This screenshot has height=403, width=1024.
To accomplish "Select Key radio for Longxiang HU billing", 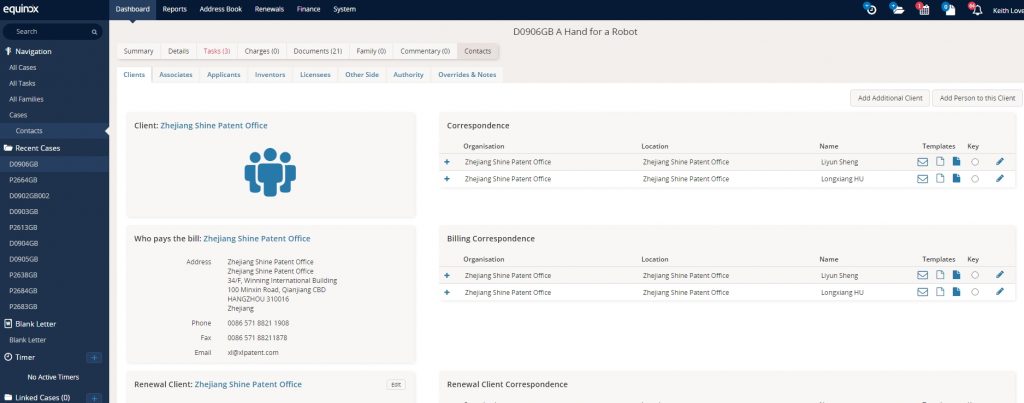I will (x=974, y=292).
